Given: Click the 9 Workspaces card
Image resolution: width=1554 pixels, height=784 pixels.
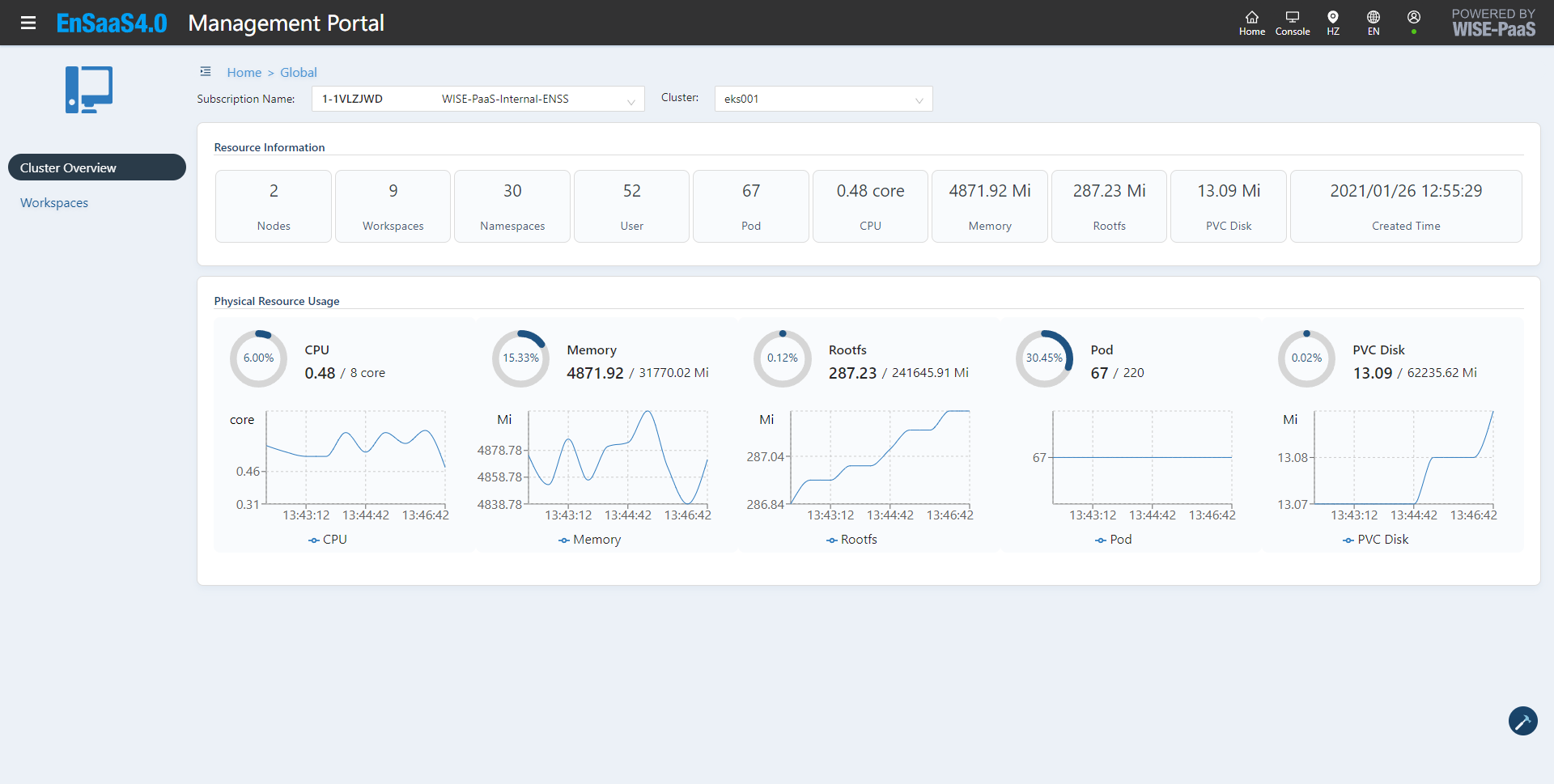Looking at the screenshot, I should (x=393, y=206).
